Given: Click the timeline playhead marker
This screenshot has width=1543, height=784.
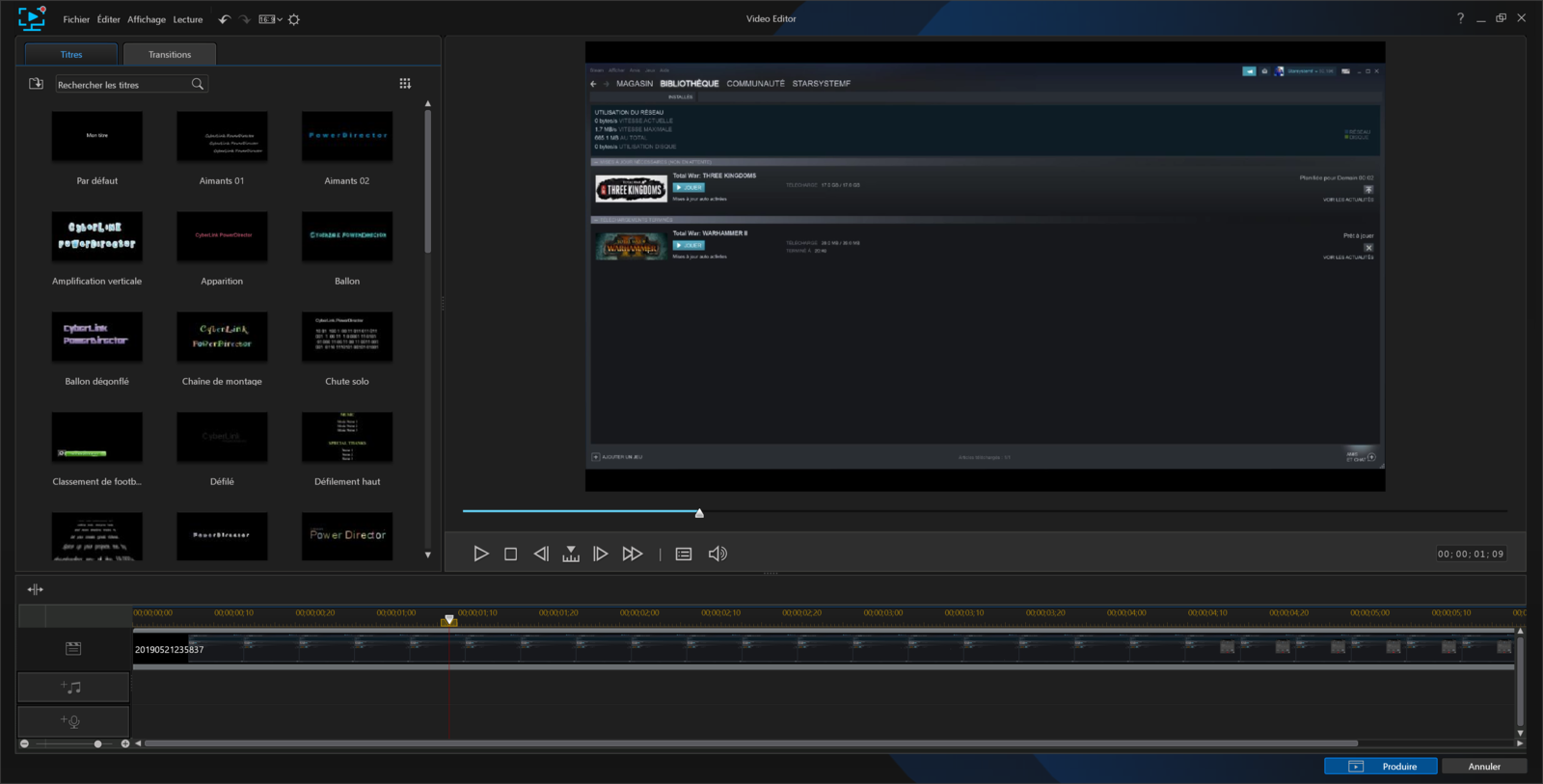Looking at the screenshot, I should [x=448, y=620].
